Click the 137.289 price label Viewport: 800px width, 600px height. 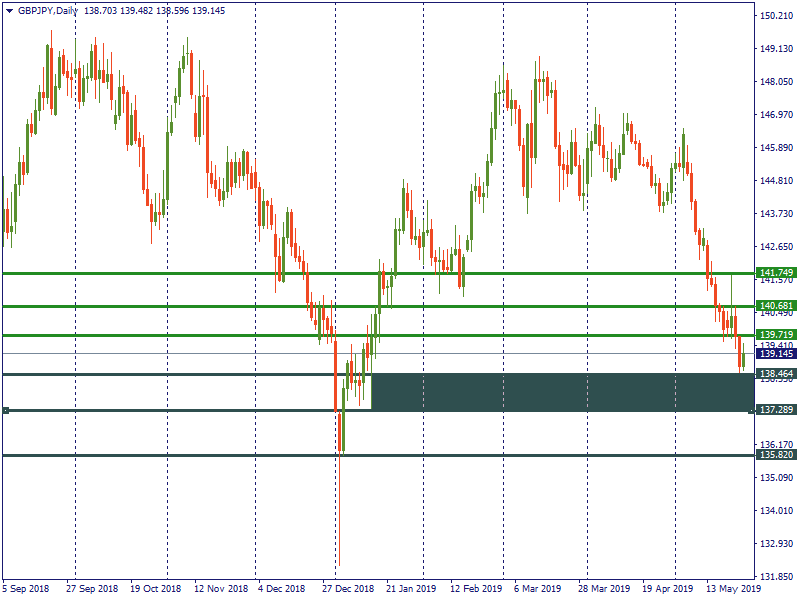point(776,410)
